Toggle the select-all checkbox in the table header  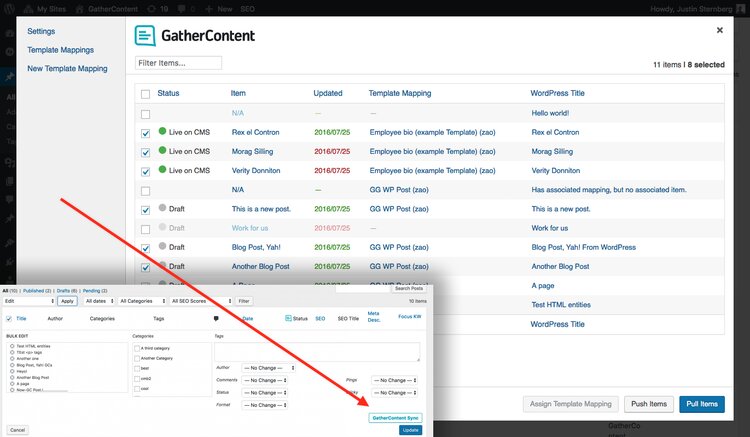[x=145, y=94]
